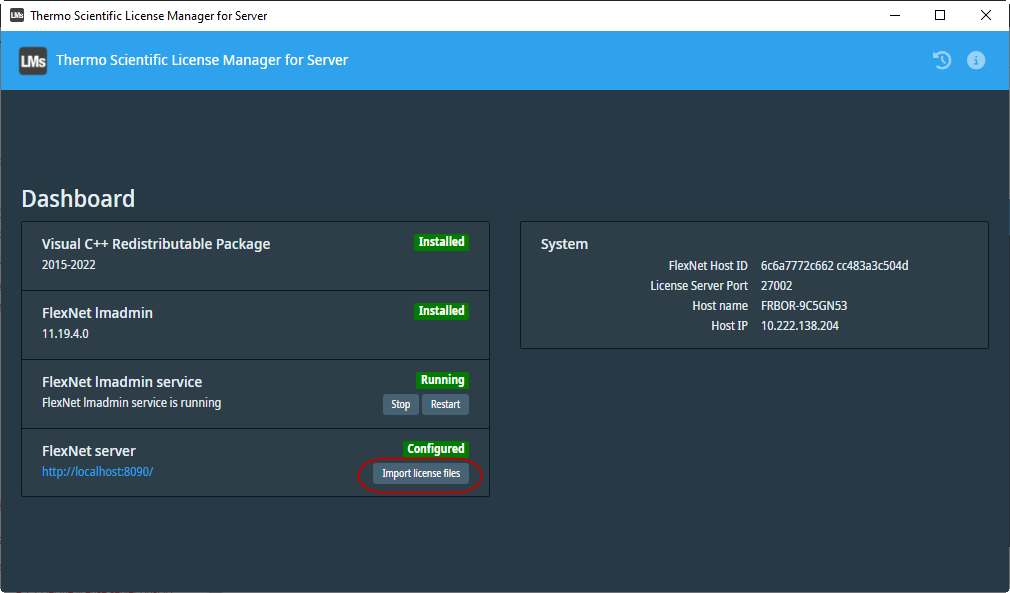1010x593 pixels.
Task: Open the http://localhost:8090/ link
Action: [x=97, y=471]
